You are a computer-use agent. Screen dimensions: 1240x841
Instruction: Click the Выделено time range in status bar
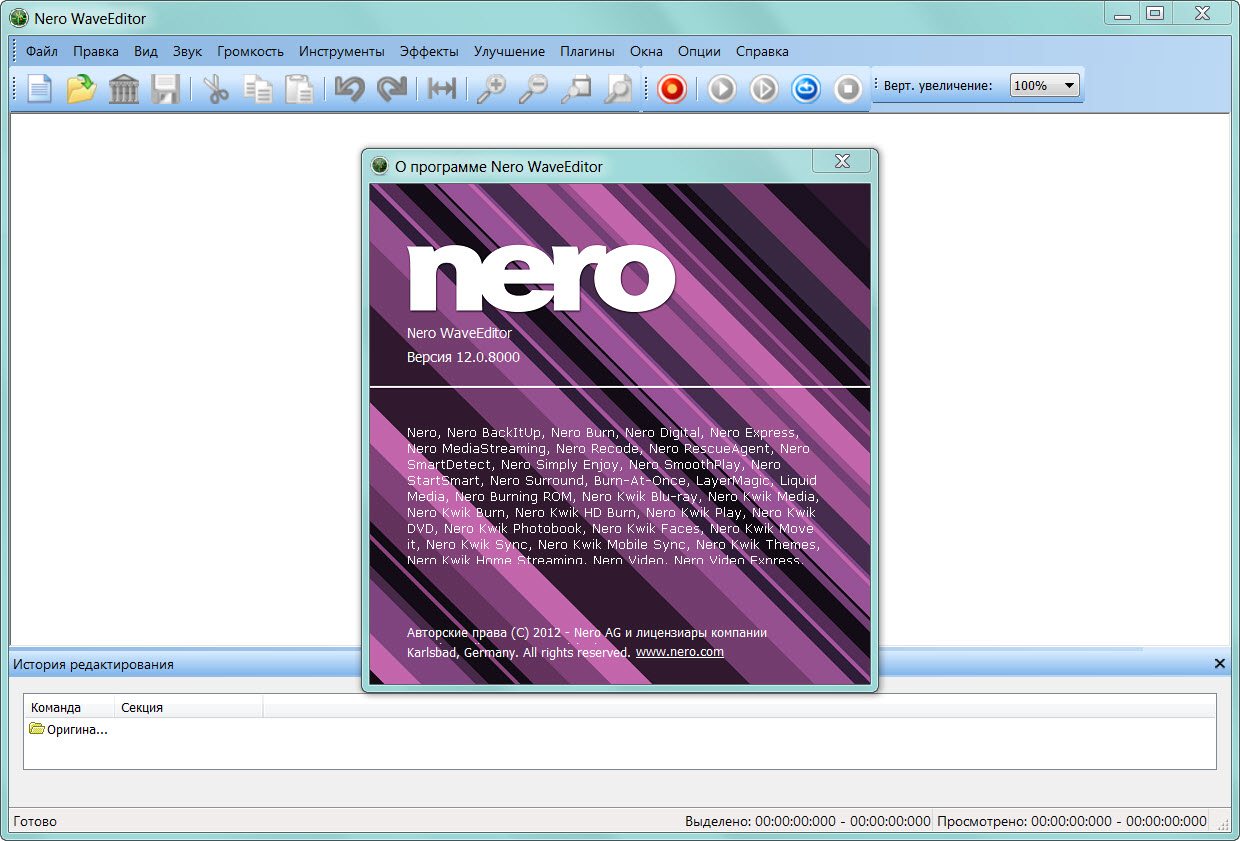(808, 821)
